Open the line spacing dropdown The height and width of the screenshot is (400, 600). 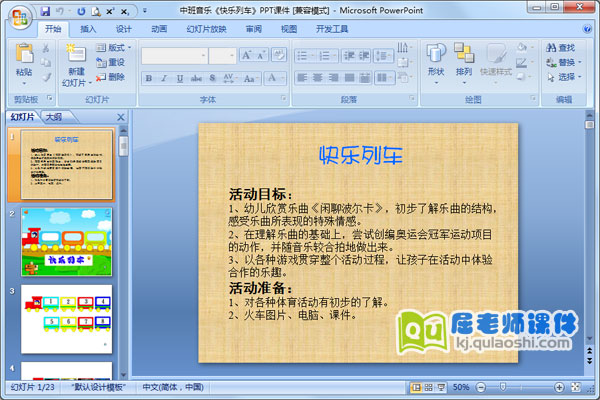click(x=383, y=56)
